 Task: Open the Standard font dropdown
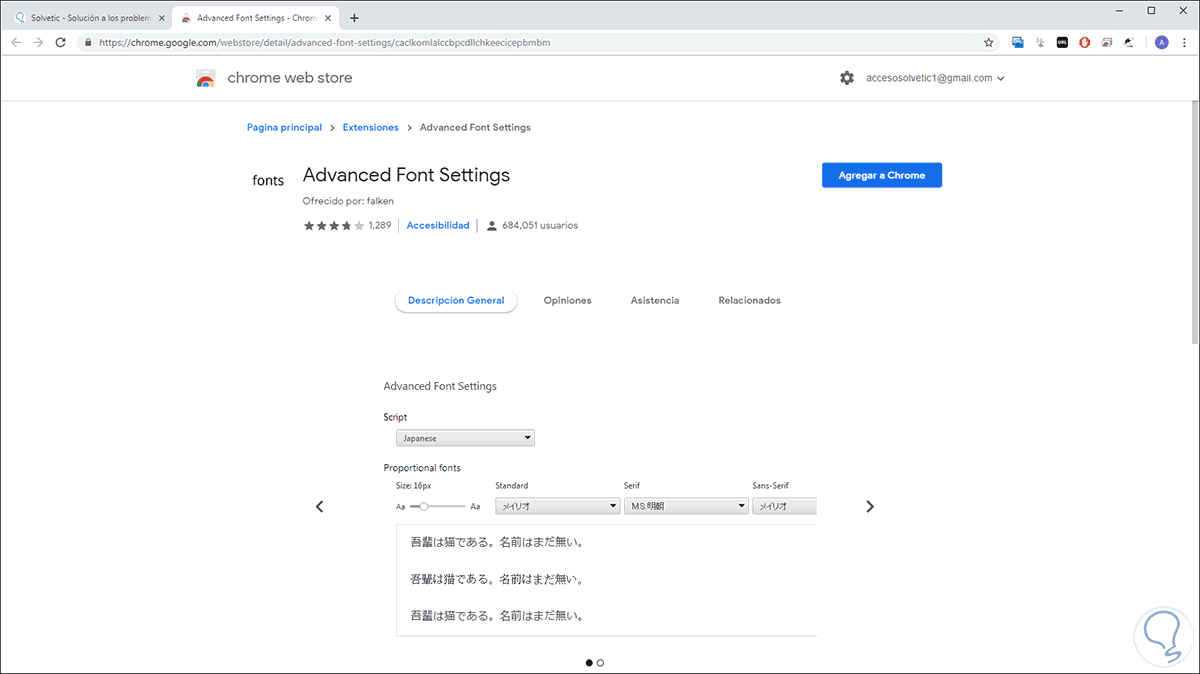(558, 507)
